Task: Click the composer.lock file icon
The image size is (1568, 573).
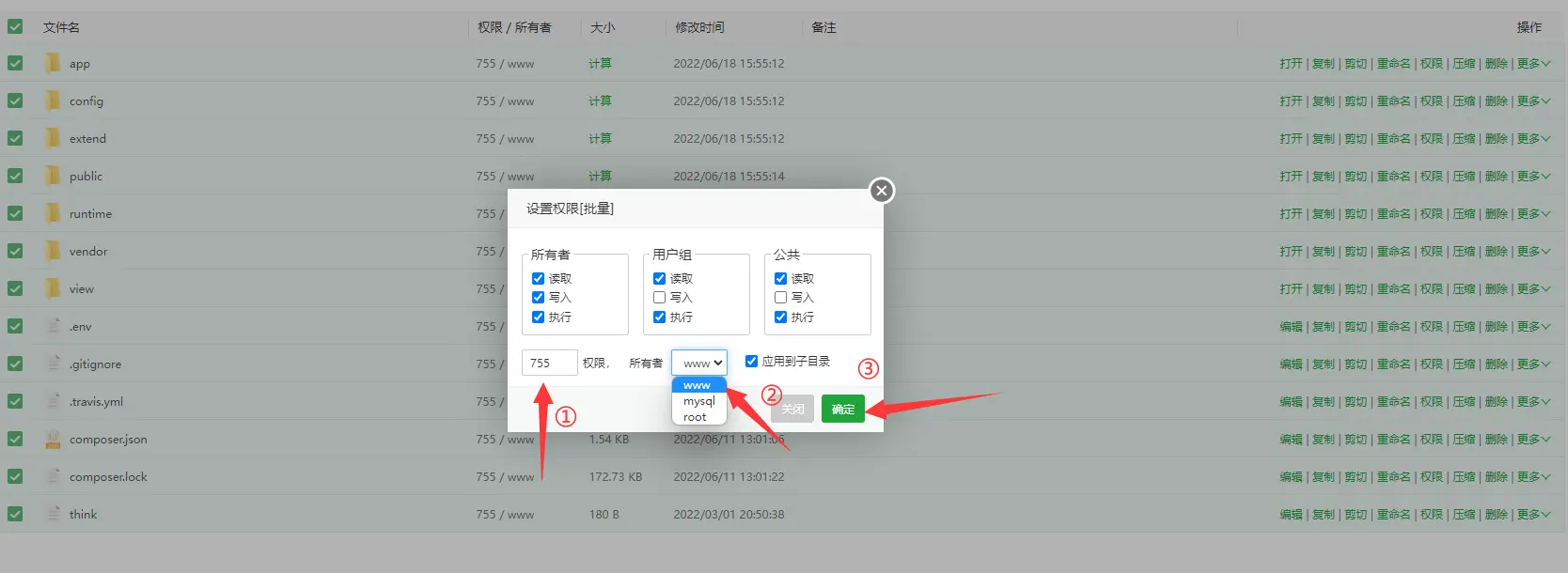Action: pos(54,476)
